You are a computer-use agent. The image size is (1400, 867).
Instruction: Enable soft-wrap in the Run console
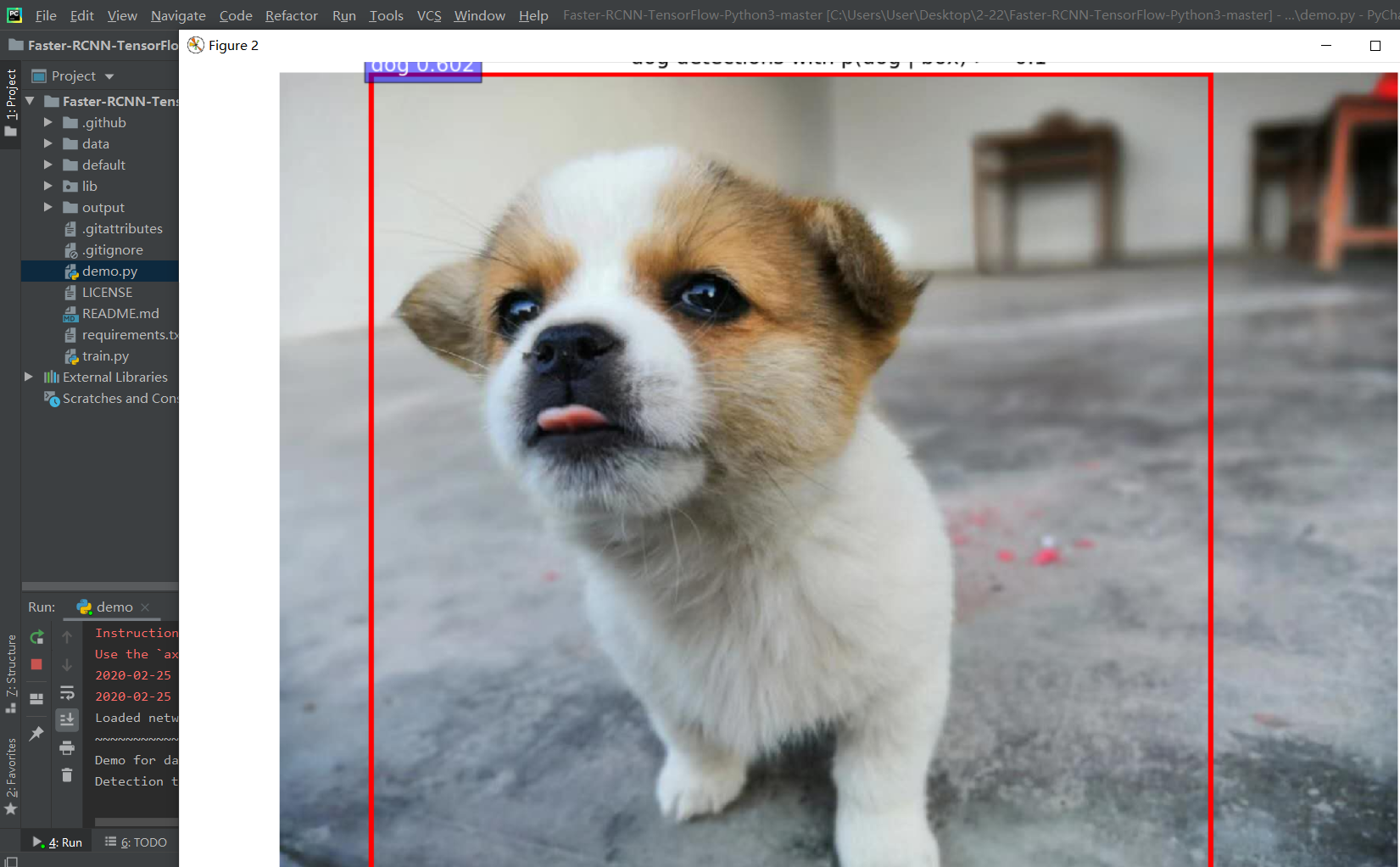pos(67,693)
